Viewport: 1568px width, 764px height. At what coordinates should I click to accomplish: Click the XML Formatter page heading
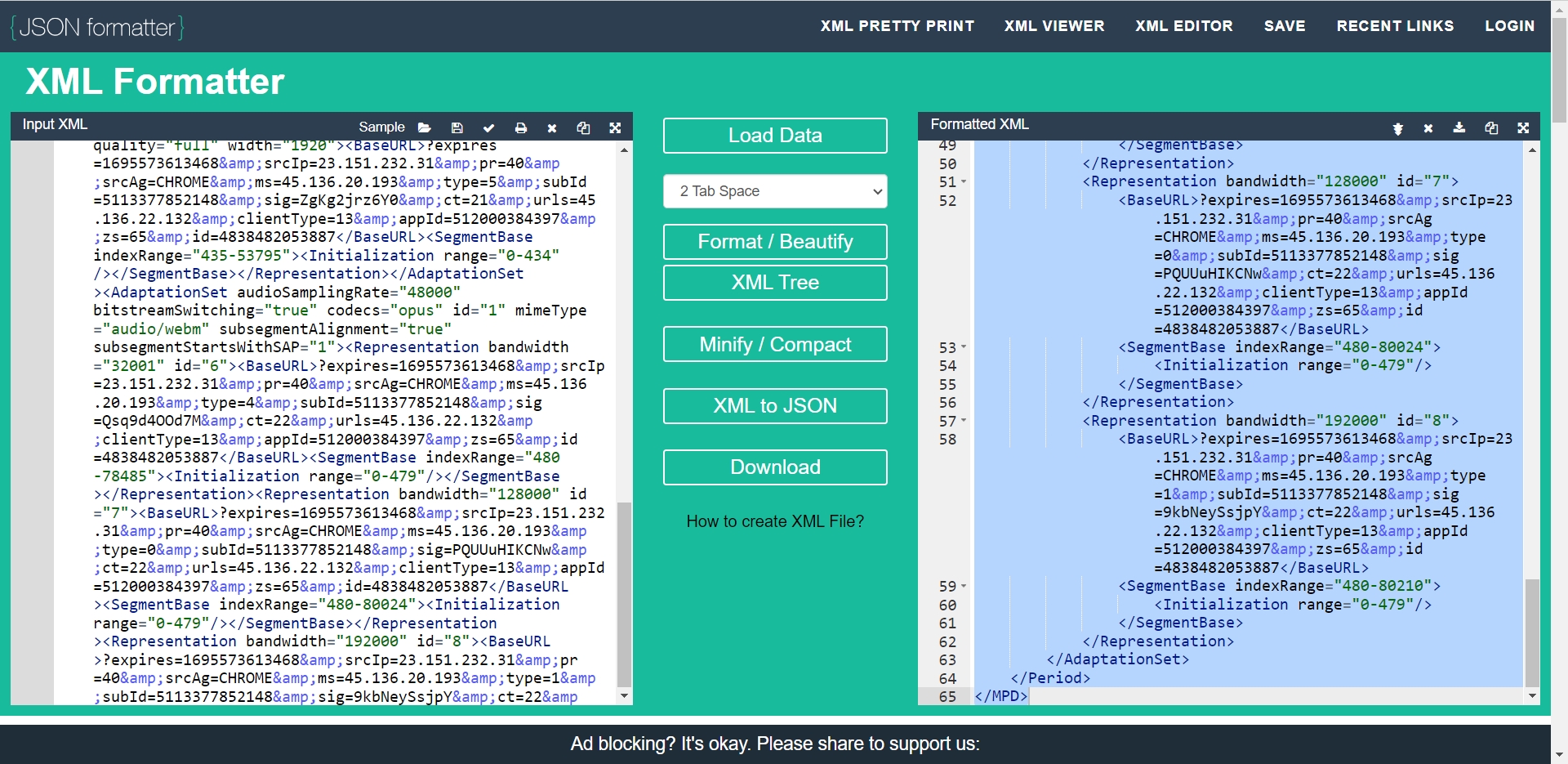tap(155, 82)
